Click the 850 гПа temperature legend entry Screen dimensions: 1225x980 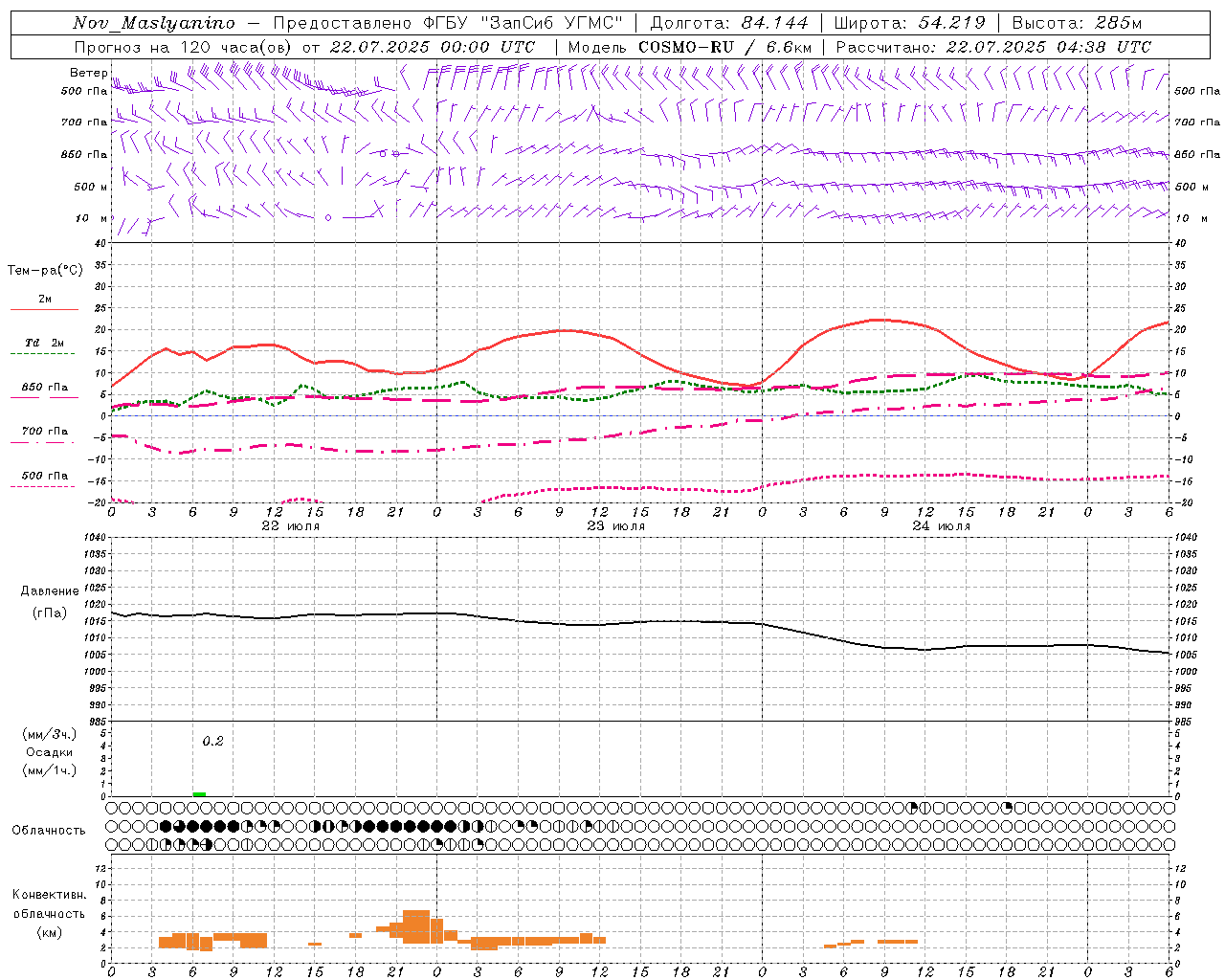pyautogui.click(x=45, y=388)
